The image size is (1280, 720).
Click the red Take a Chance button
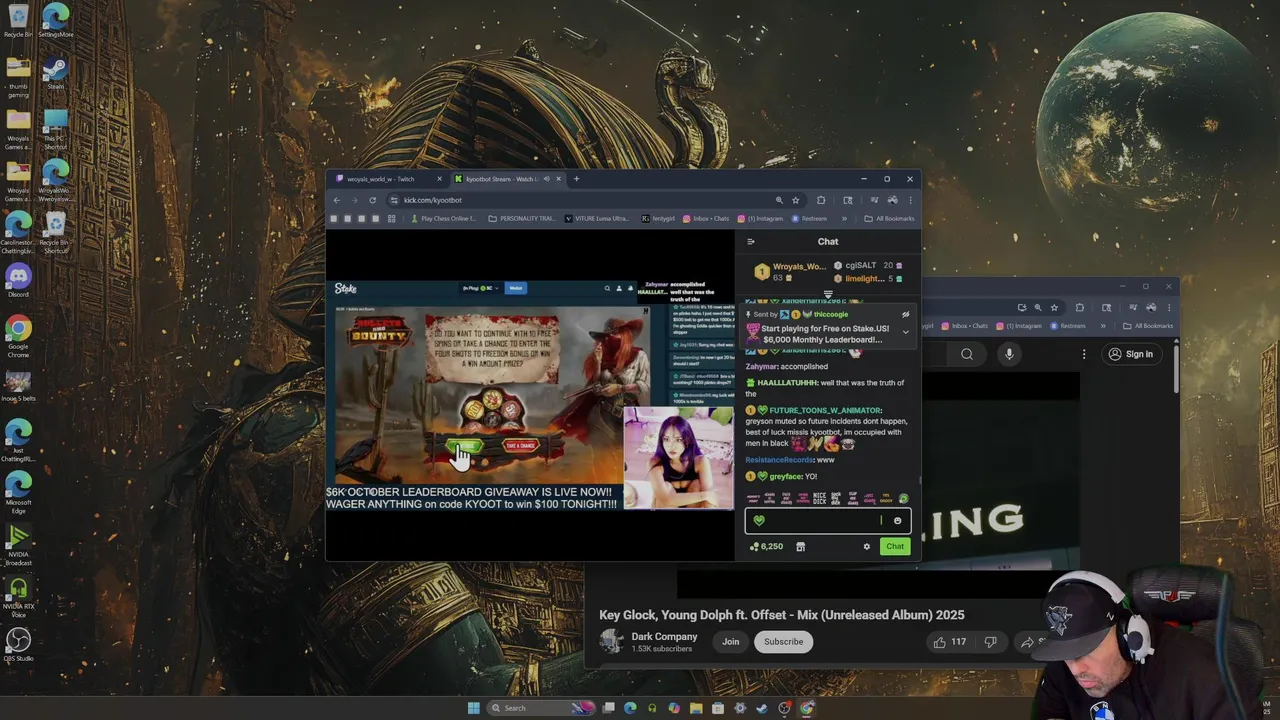point(520,445)
